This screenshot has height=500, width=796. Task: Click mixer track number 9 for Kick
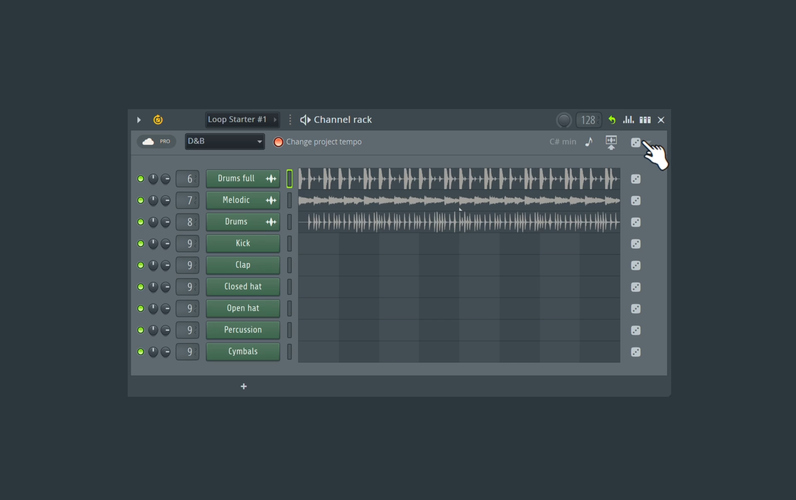187,244
